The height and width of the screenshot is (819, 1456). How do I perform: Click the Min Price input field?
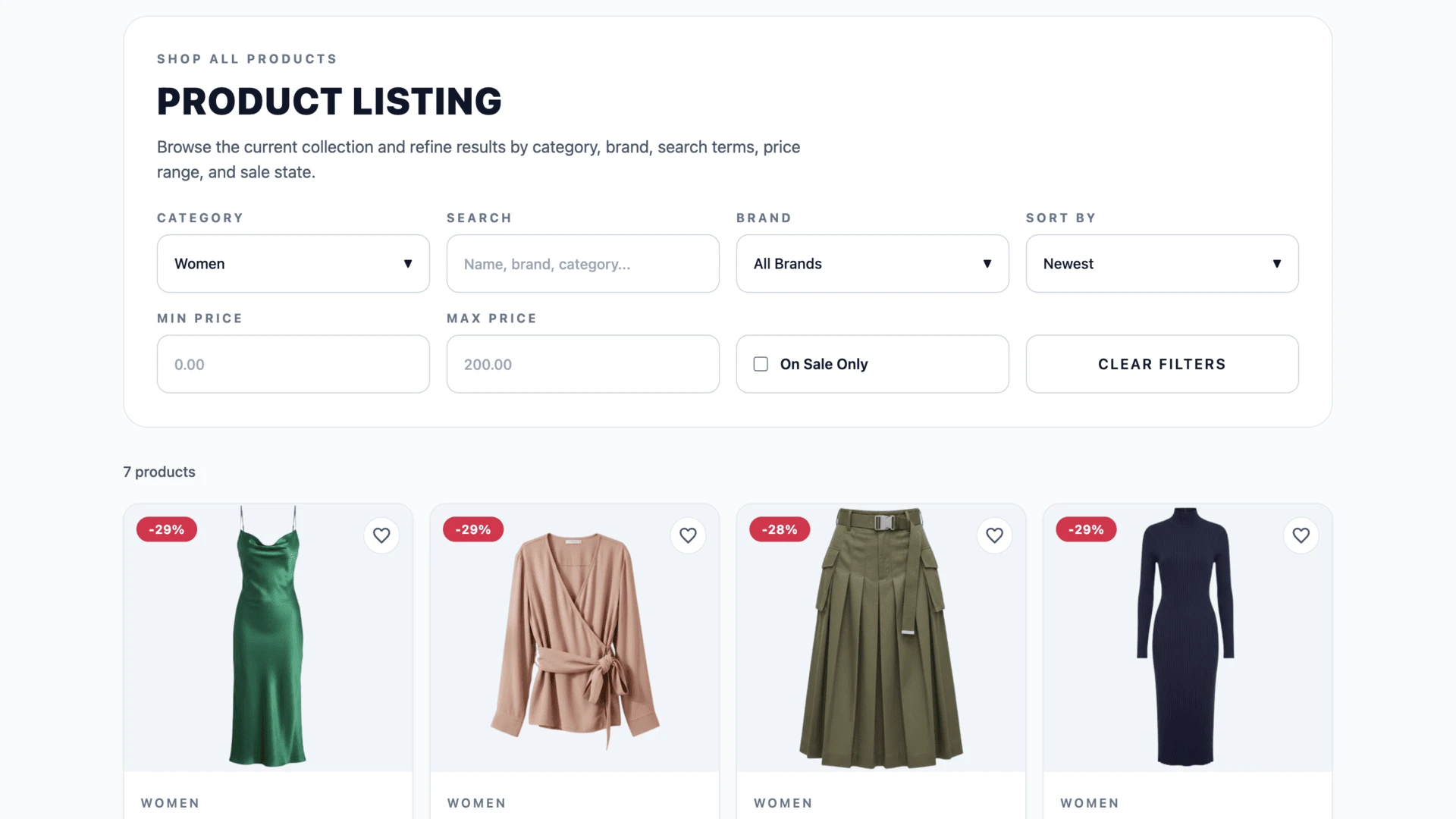click(x=293, y=364)
